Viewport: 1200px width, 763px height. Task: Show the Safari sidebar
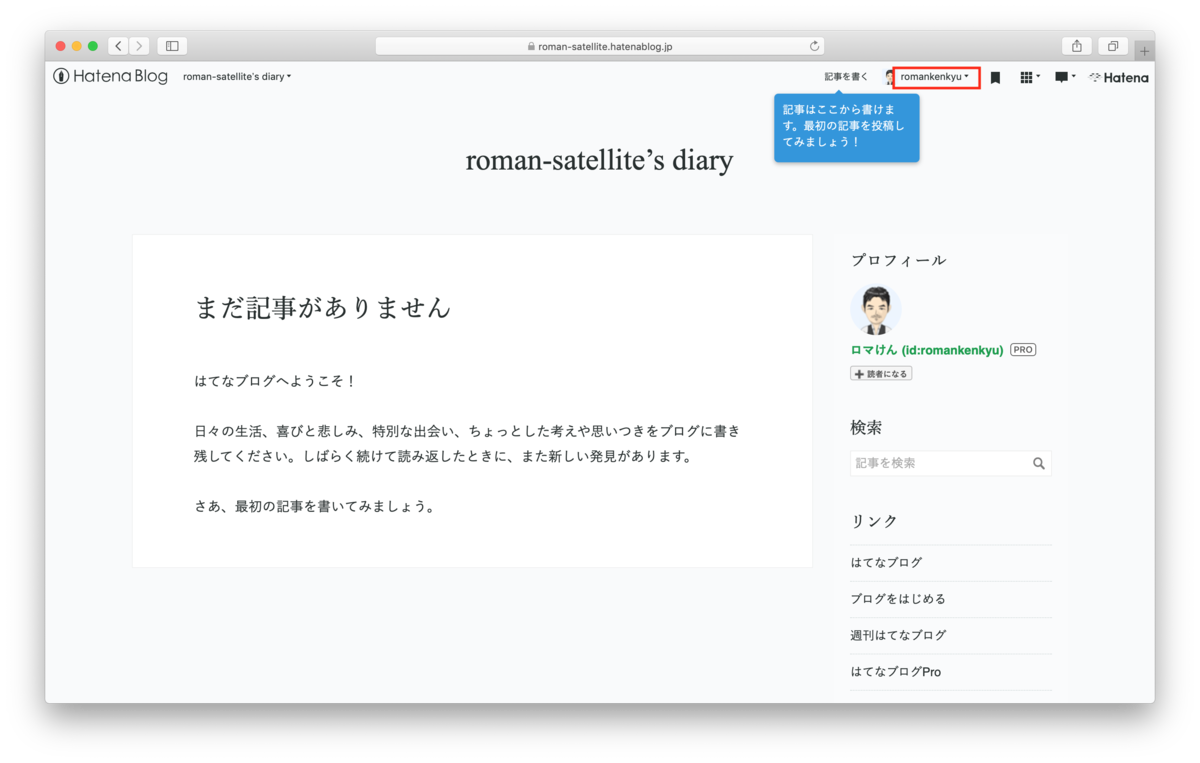coord(172,46)
